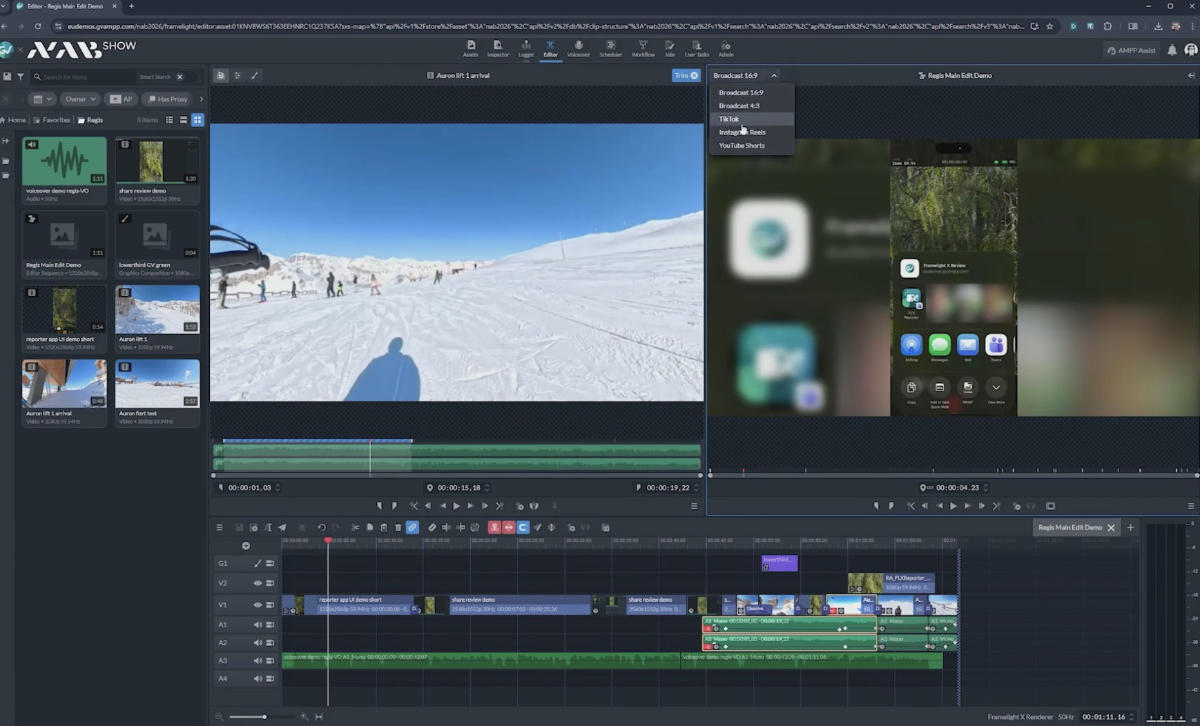
Task: Click the notifications bell icon
Action: coord(1172,50)
